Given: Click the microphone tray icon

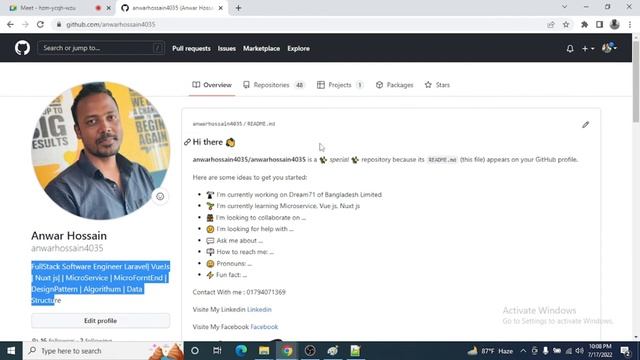Looking at the screenshot, I should click(x=545, y=351).
